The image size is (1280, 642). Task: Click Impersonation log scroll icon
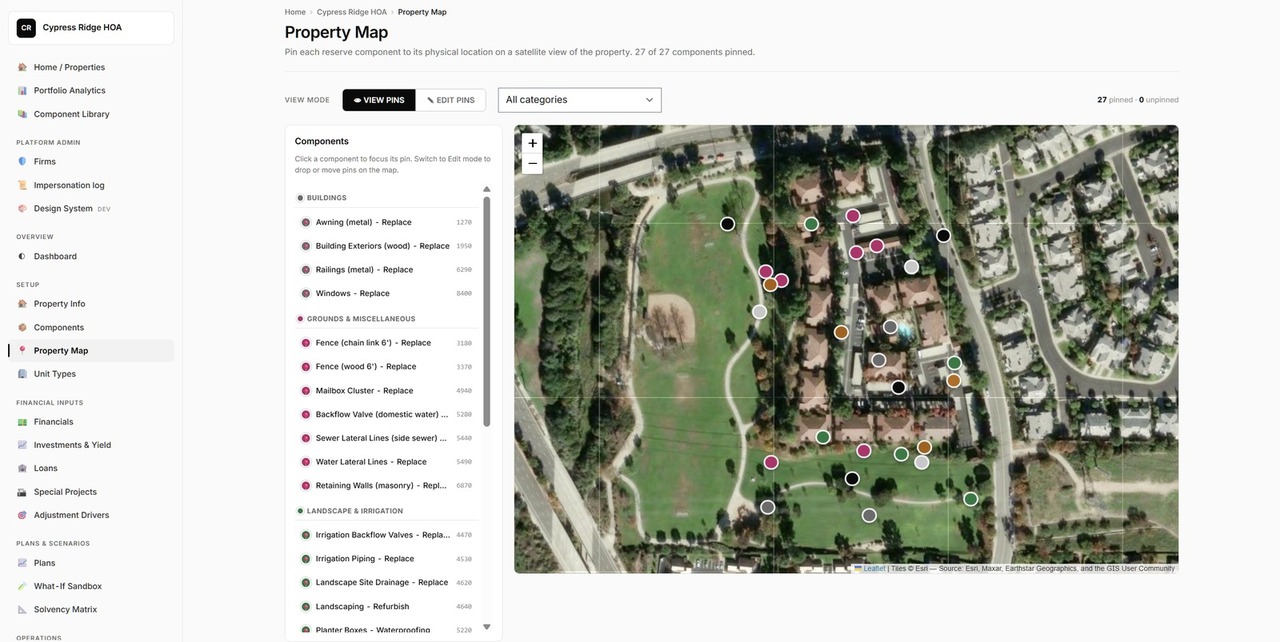[x=22, y=185]
